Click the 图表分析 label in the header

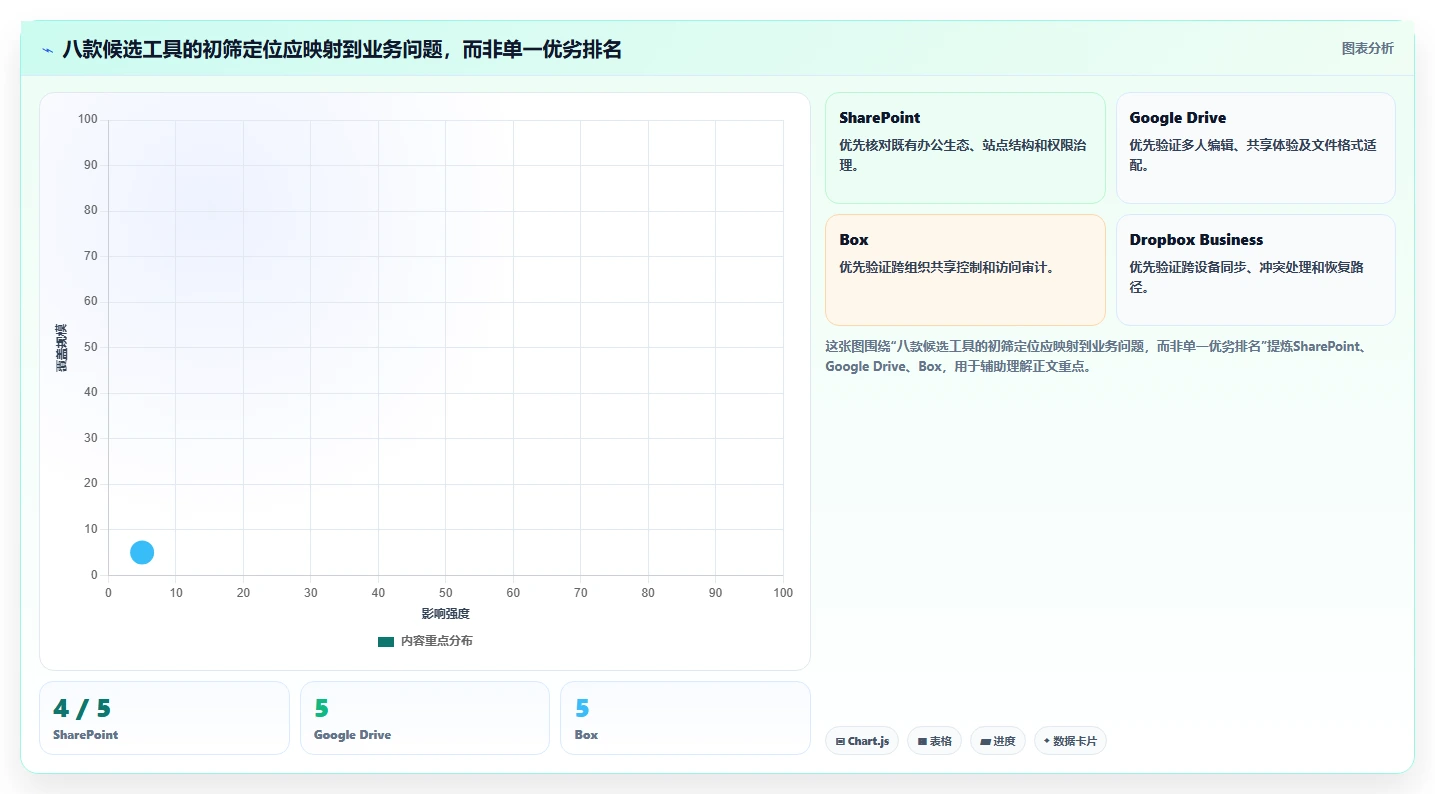(1367, 49)
